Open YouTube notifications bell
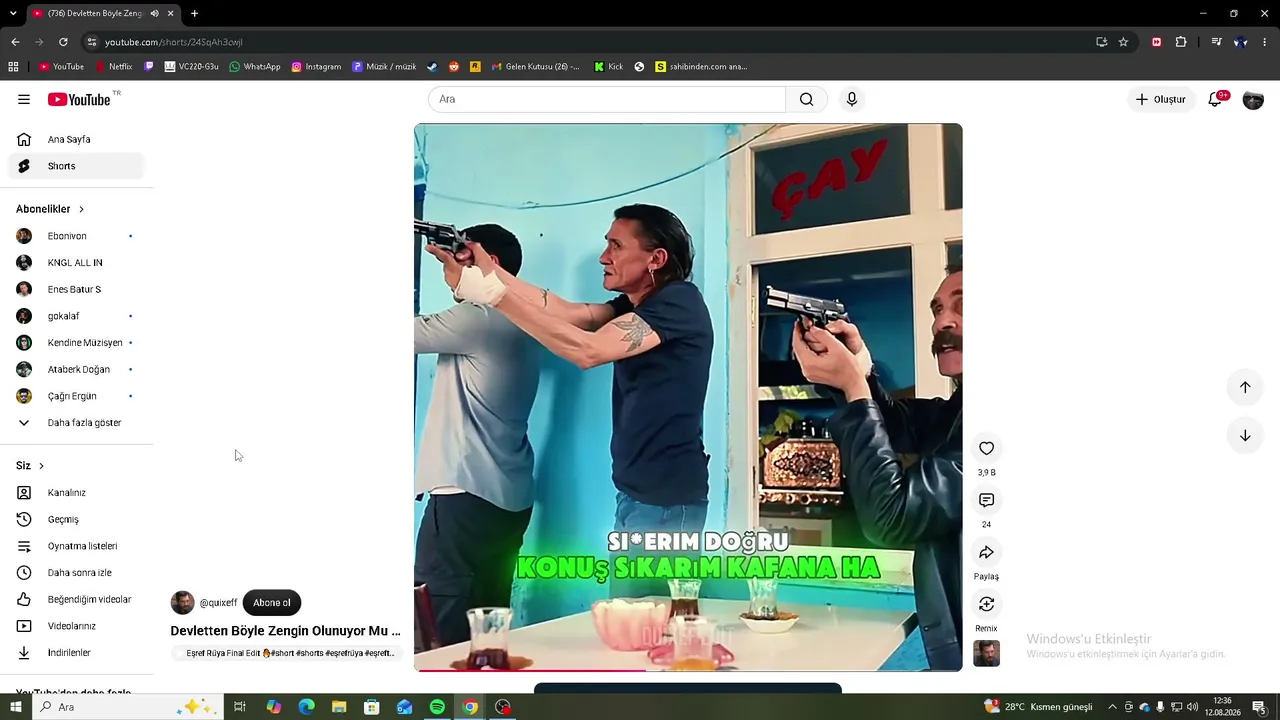Screen dimensions: 1280x720 [x=1216, y=99]
